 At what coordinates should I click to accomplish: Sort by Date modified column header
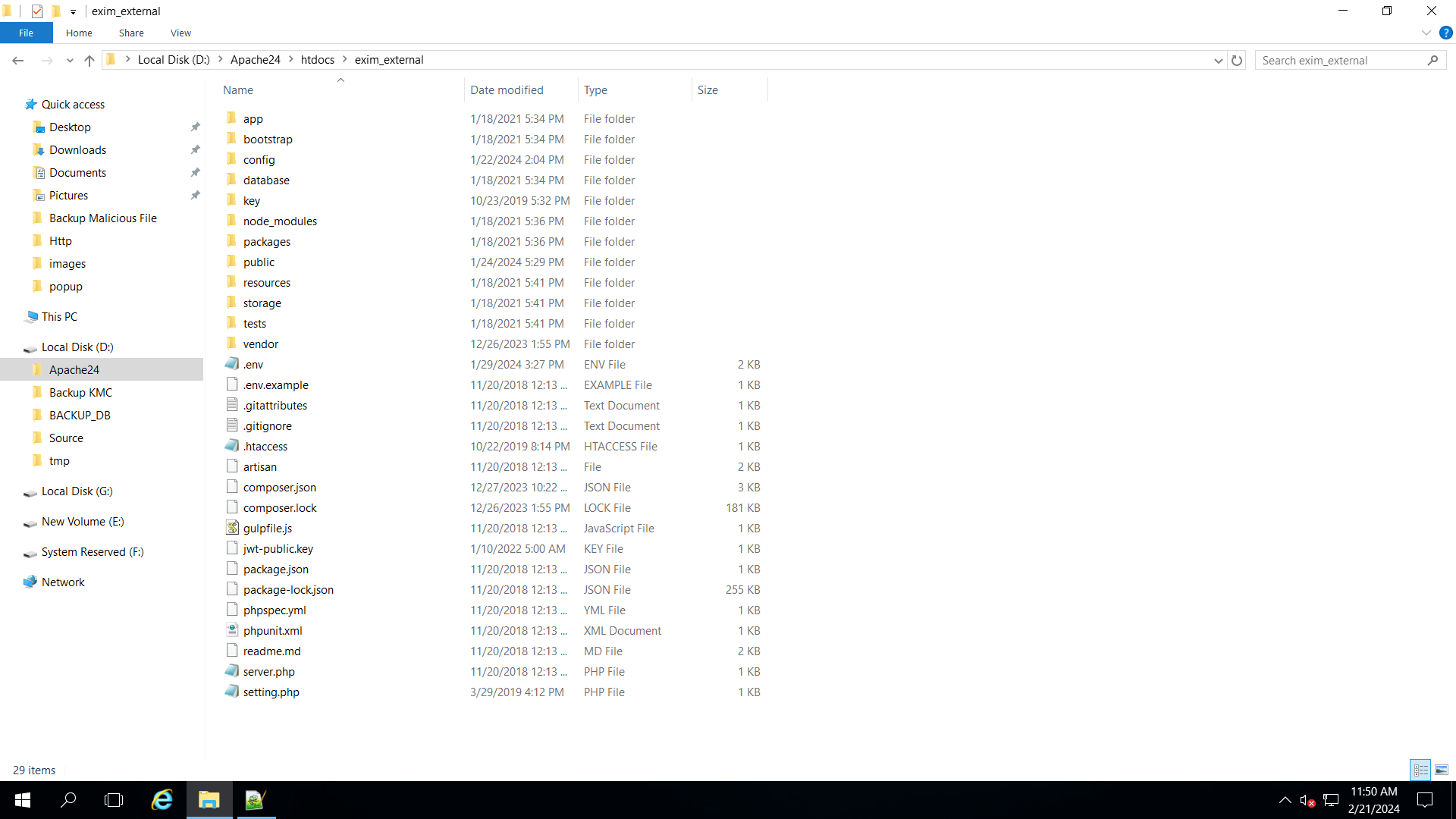(x=507, y=89)
